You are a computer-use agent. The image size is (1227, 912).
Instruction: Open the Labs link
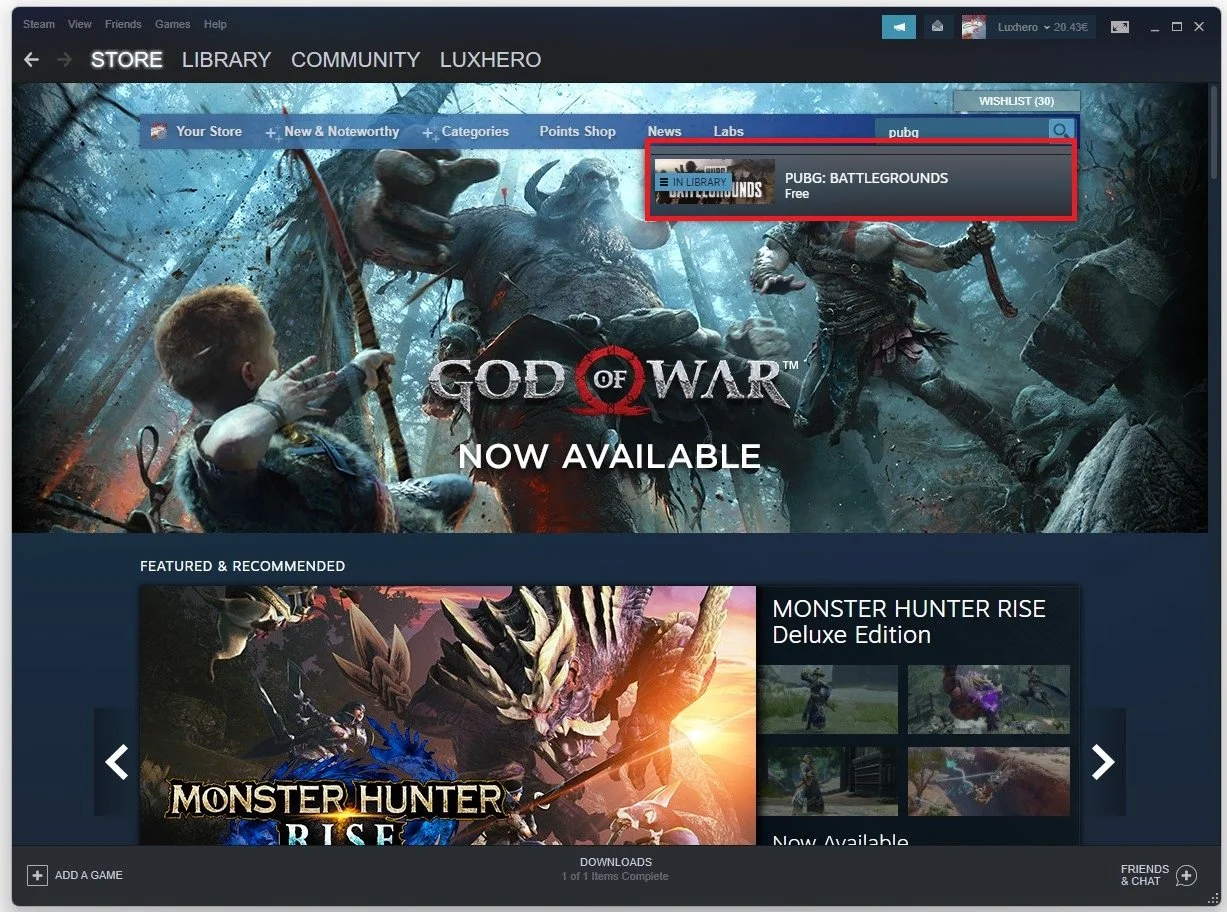point(728,131)
